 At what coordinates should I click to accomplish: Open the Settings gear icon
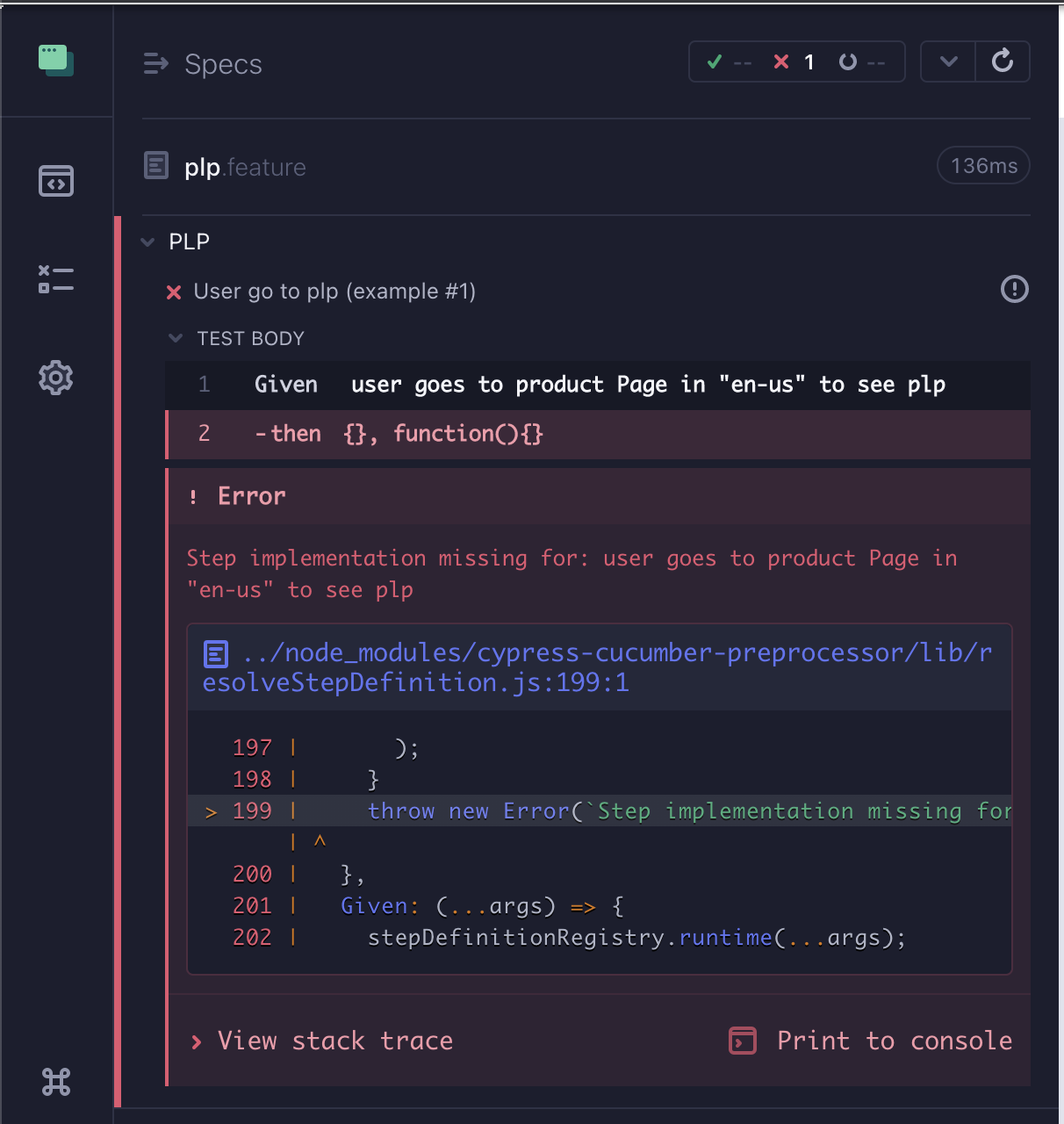coord(56,378)
